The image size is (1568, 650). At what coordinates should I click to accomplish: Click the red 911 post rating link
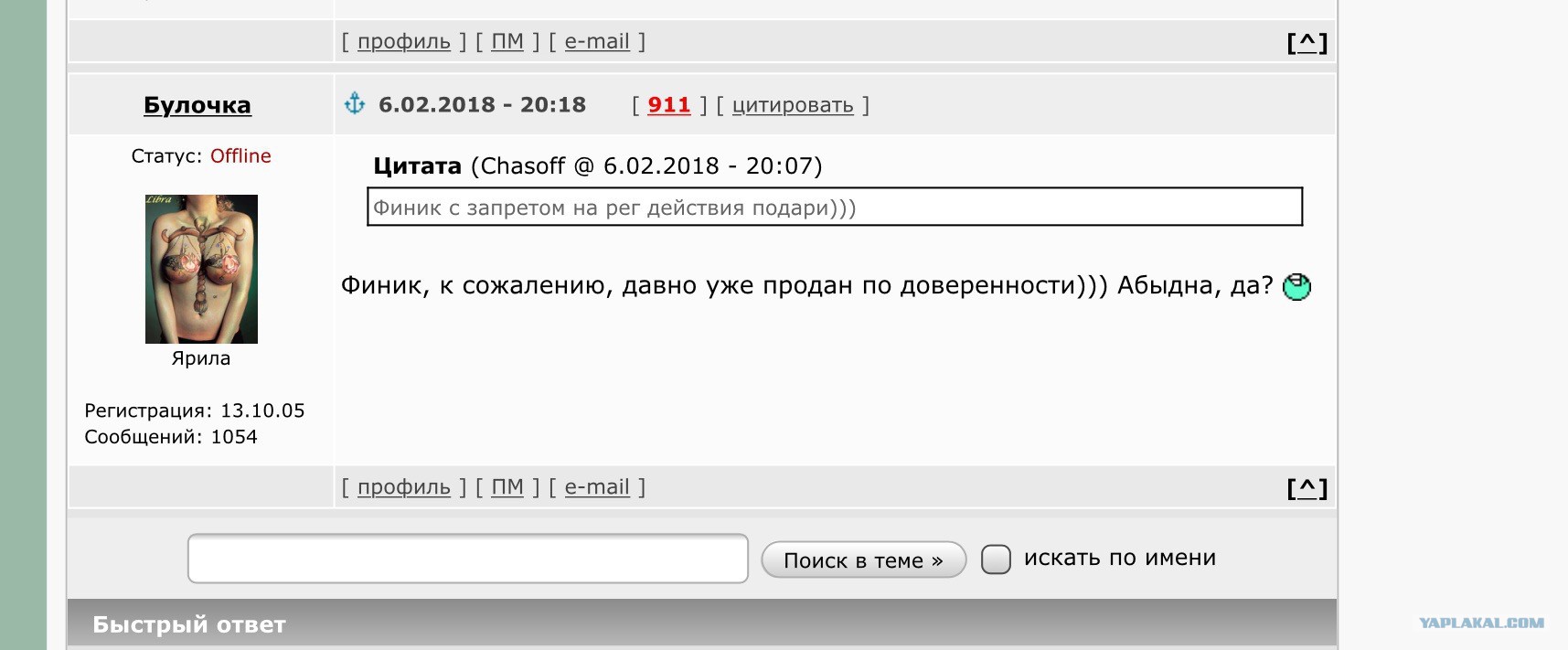pyautogui.click(x=669, y=105)
